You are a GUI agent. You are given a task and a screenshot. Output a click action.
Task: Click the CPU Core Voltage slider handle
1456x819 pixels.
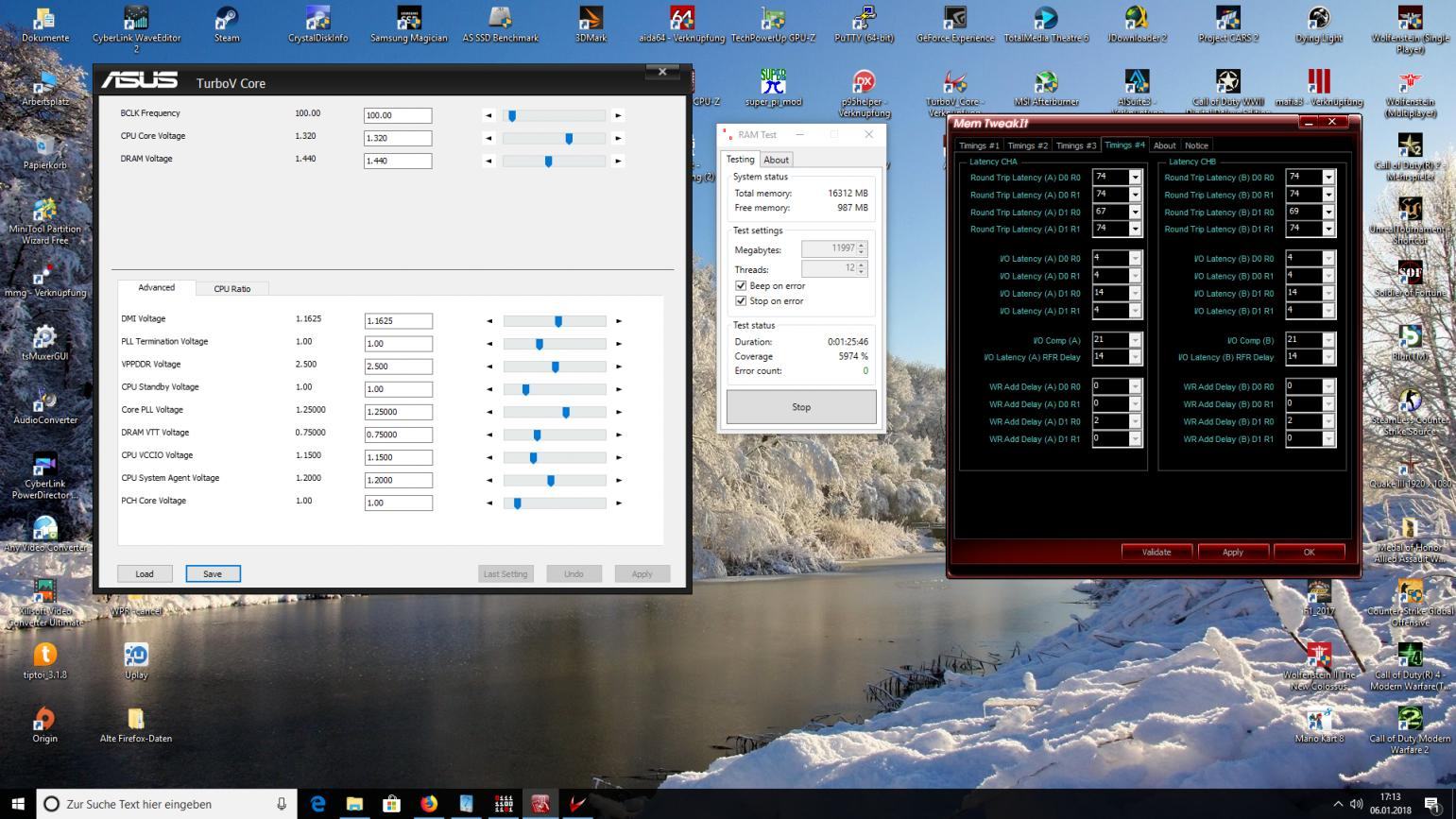pos(569,138)
